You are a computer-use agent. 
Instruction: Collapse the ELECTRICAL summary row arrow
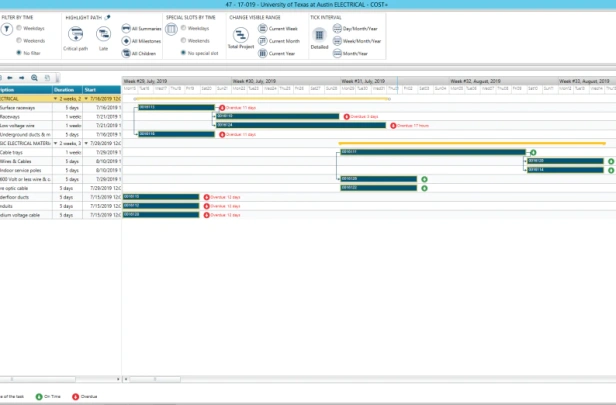pos(55,99)
